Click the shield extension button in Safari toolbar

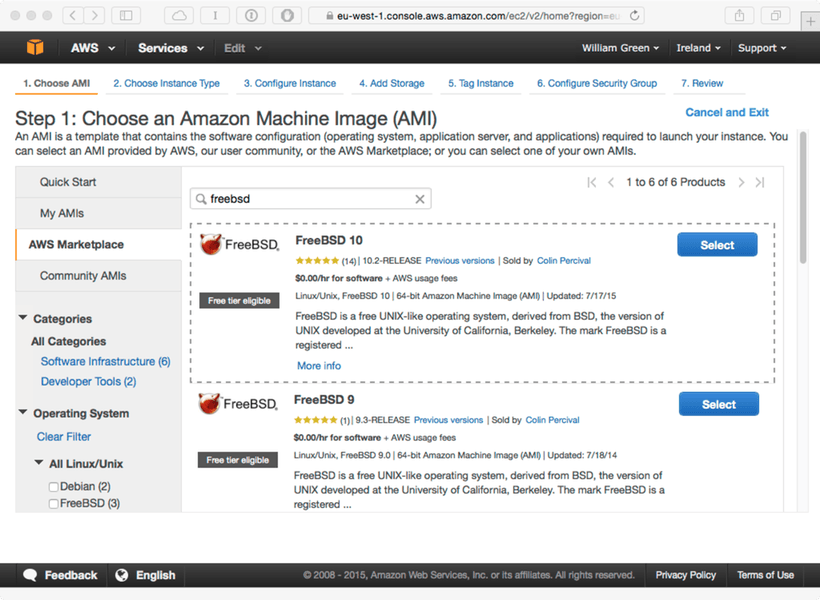point(287,15)
